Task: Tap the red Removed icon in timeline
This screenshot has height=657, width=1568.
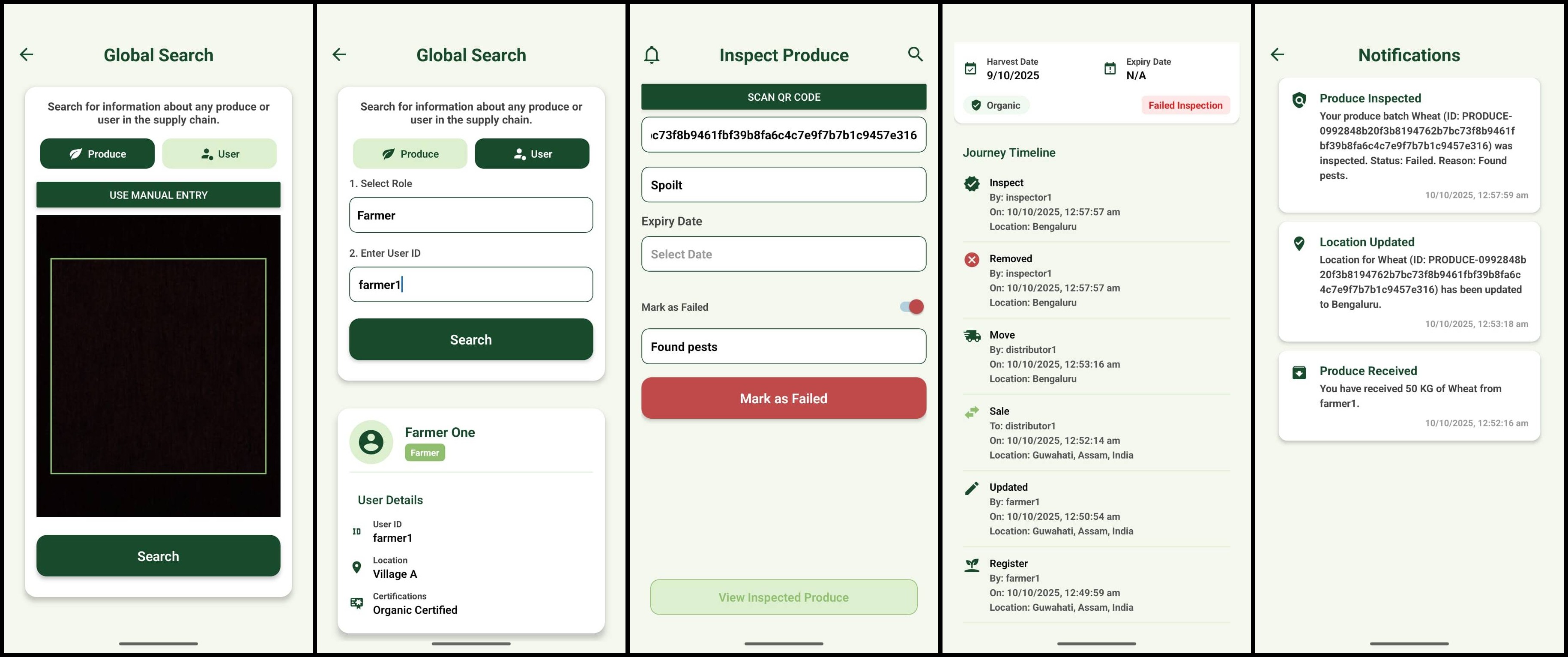Action: (972, 259)
